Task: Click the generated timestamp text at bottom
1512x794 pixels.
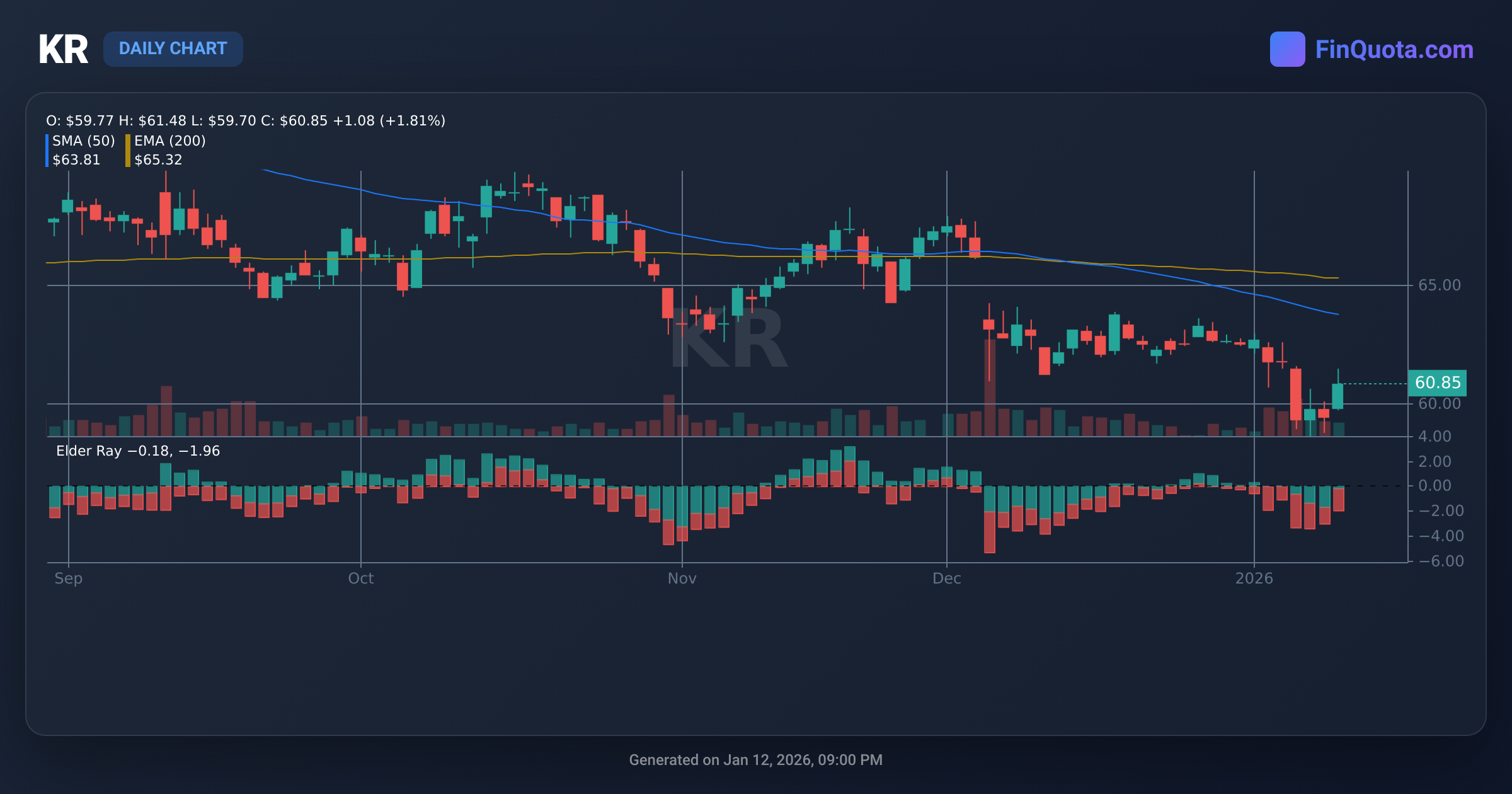Action: 756,760
